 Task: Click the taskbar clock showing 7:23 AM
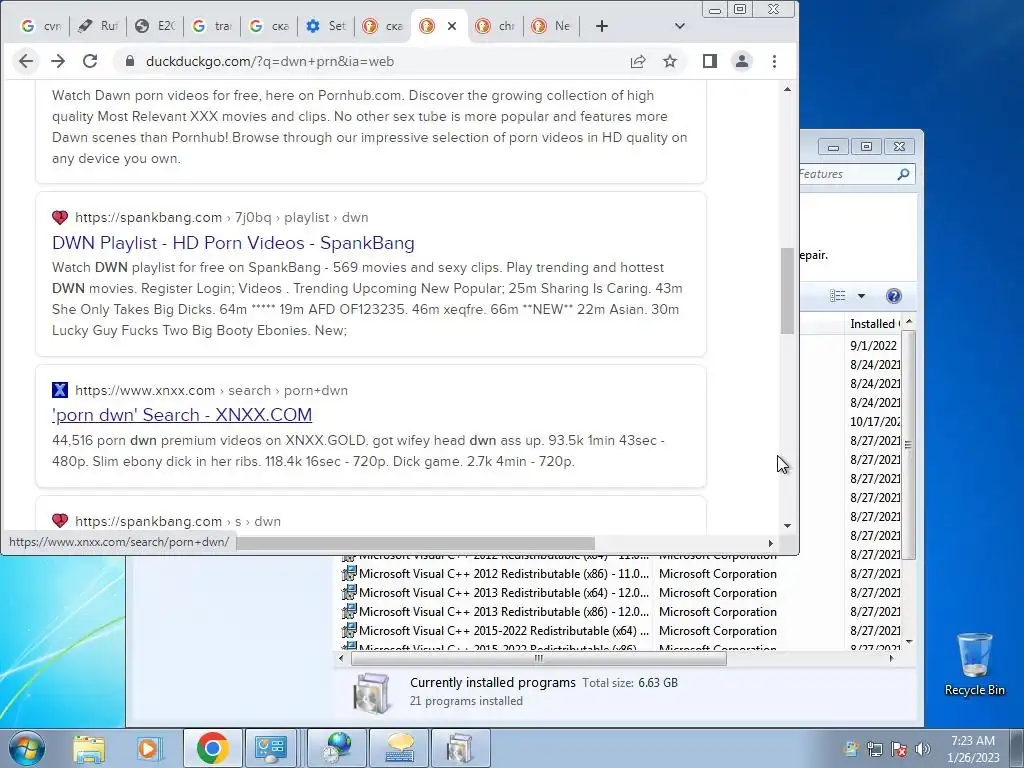click(973, 749)
